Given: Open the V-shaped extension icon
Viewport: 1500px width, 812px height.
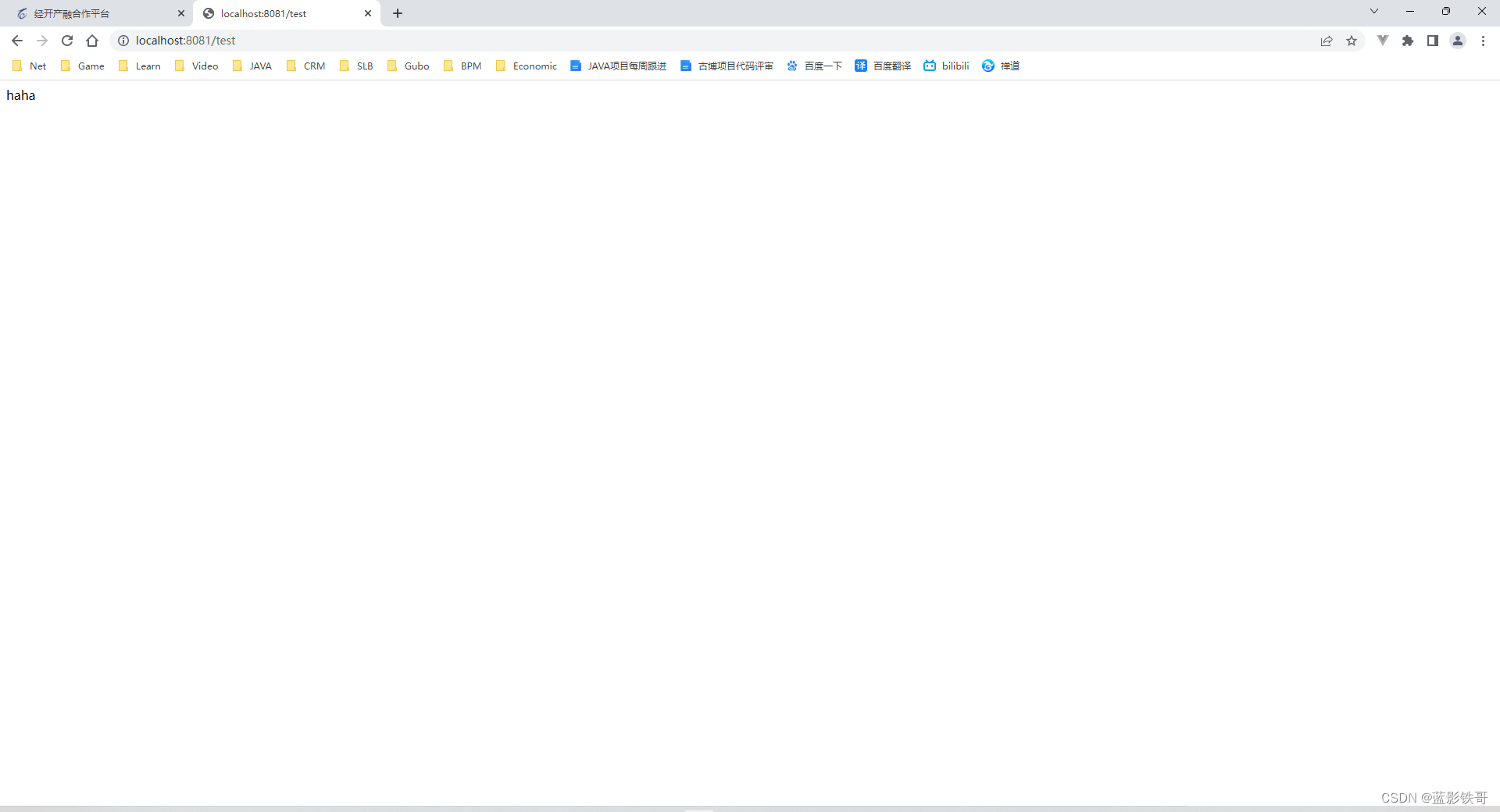Looking at the screenshot, I should click(x=1383, y=41).
